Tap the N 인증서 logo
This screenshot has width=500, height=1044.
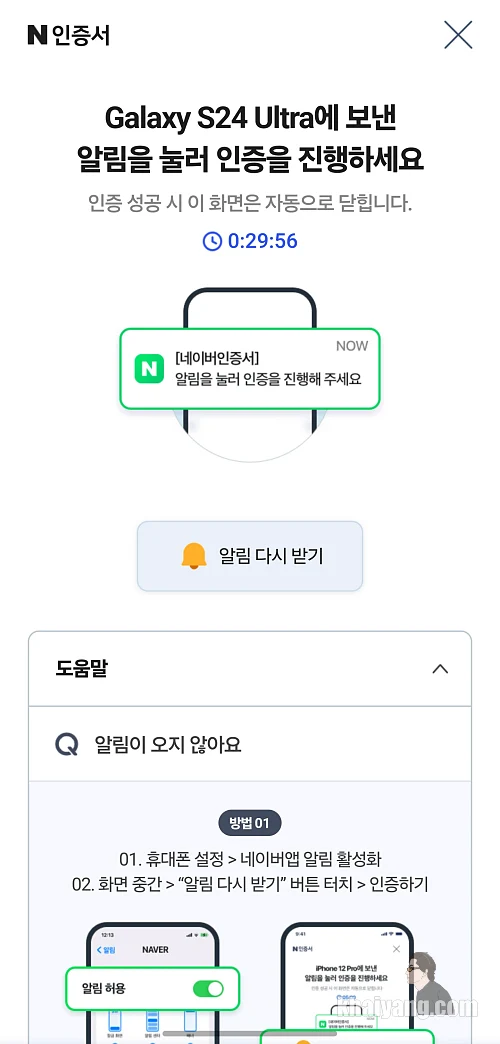(69, 35)
